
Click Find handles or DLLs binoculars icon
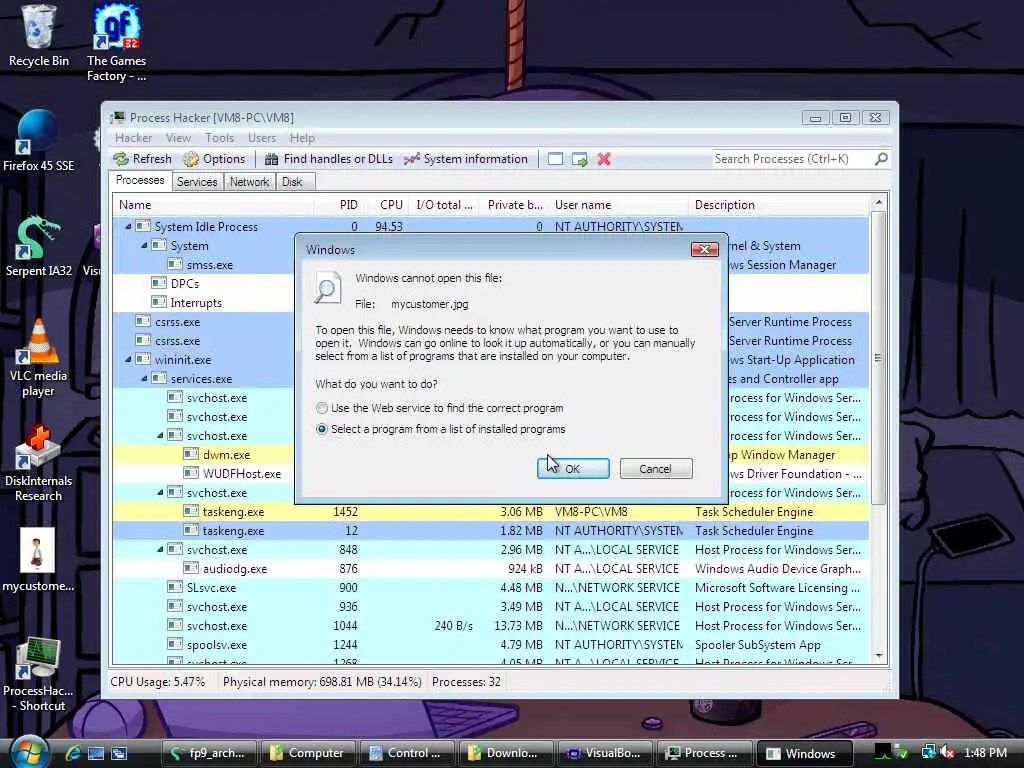[x=271, y=159]
